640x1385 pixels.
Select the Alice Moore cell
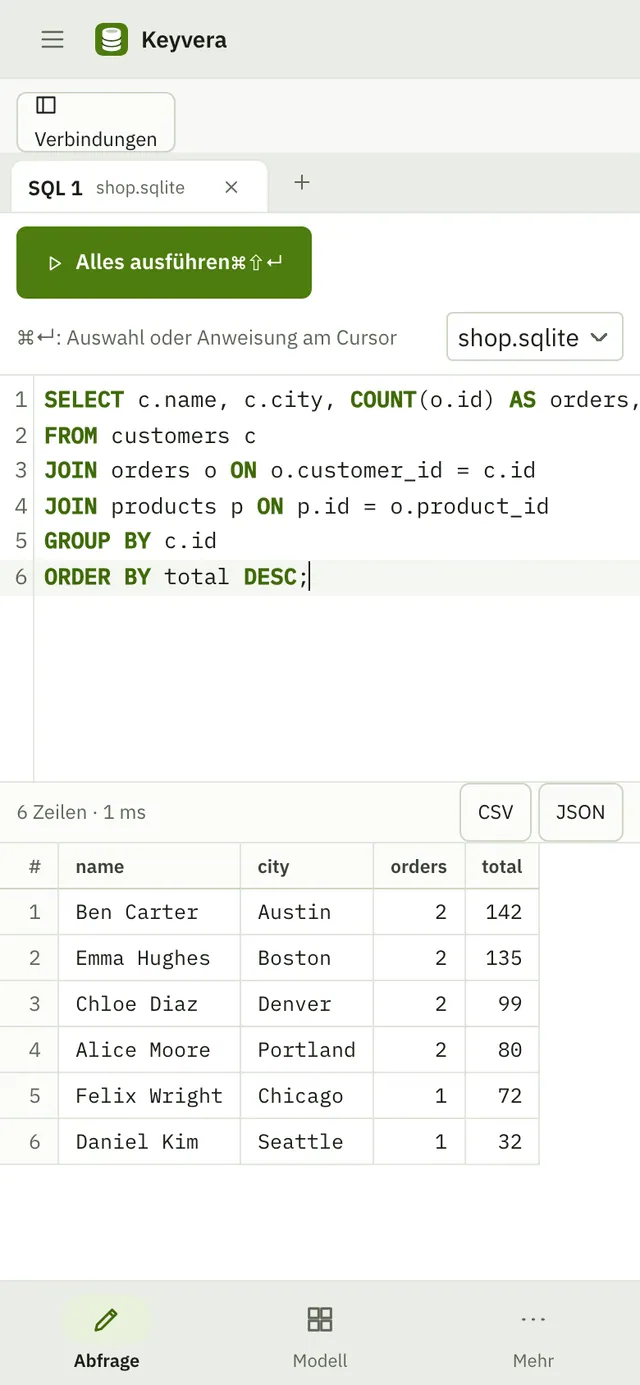tap(150, 1050)
